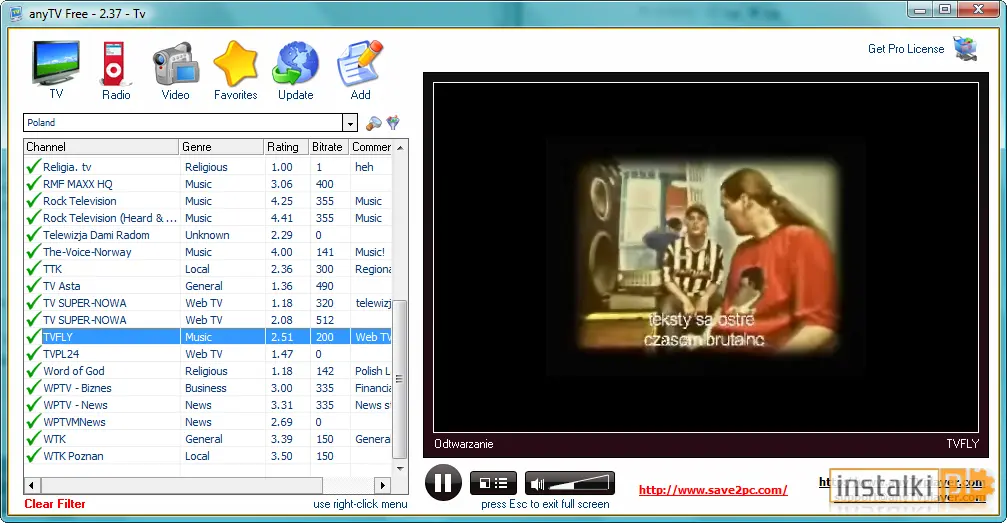The width and height of the screenshot is (1007, 523).
Task: Click green checkmark next to WPTVMNews
Action: pos(33,422)
